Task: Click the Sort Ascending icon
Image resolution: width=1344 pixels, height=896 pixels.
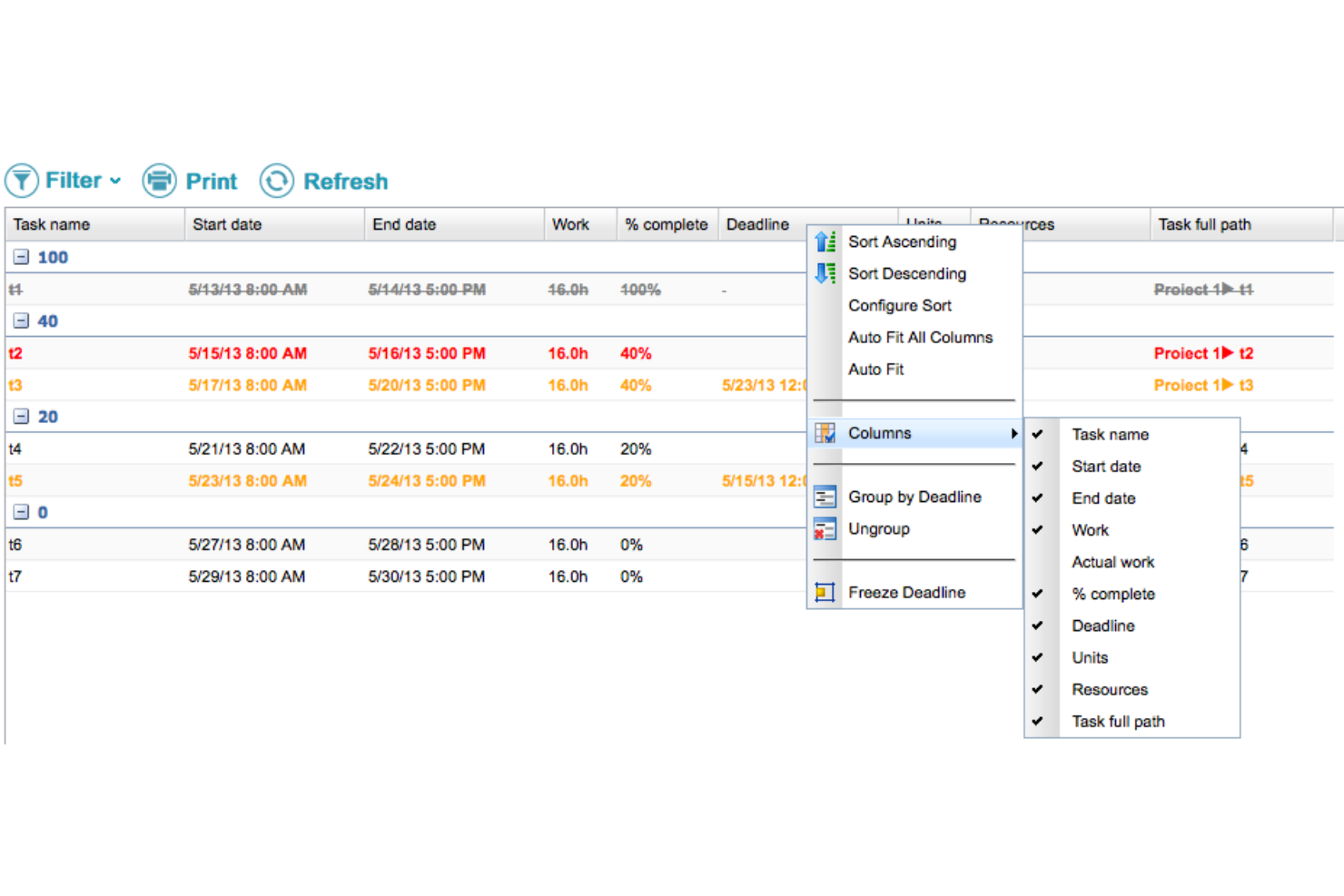Action: tap(825, 241)
